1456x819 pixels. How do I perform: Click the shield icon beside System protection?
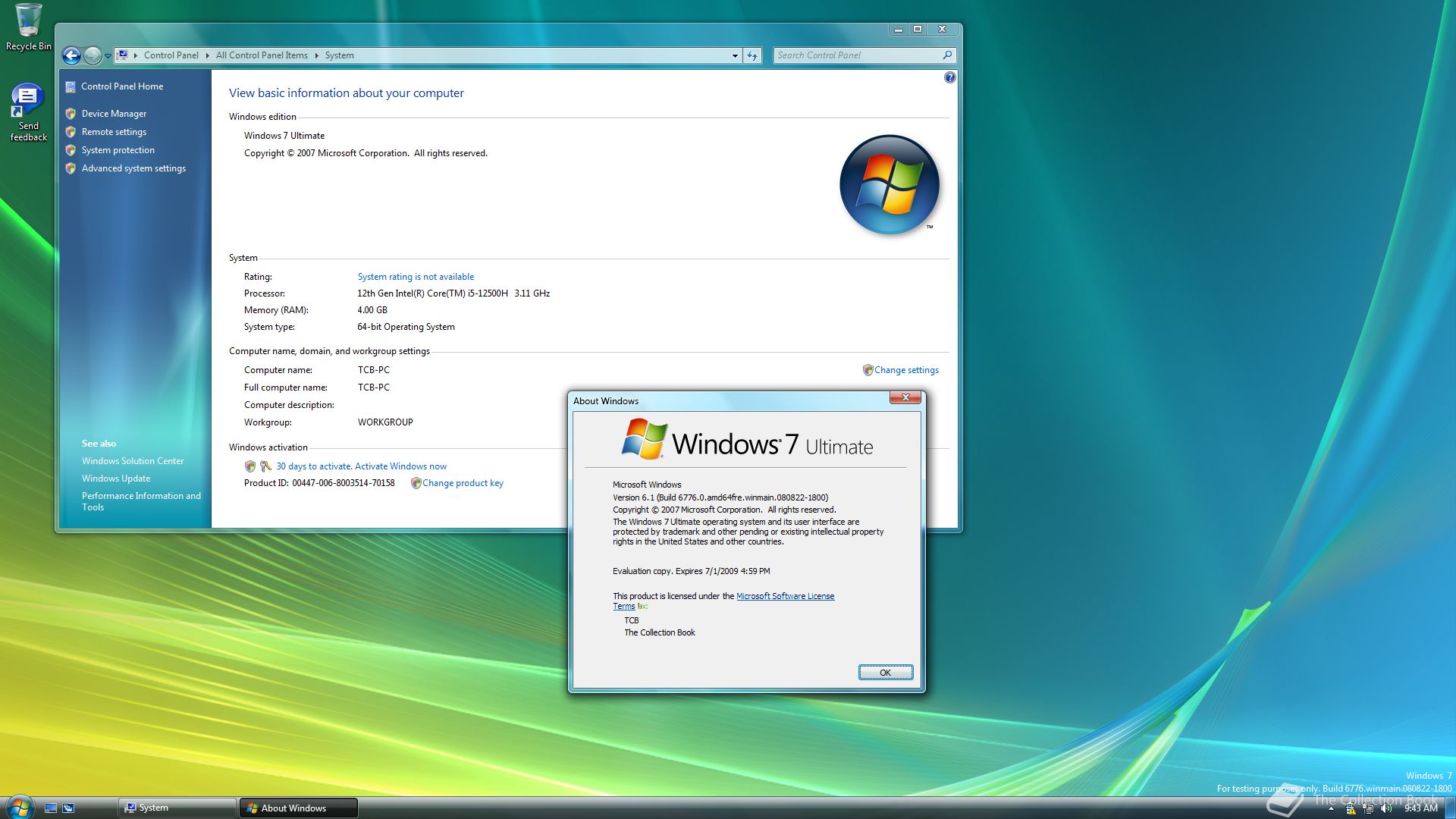point(71,150)
